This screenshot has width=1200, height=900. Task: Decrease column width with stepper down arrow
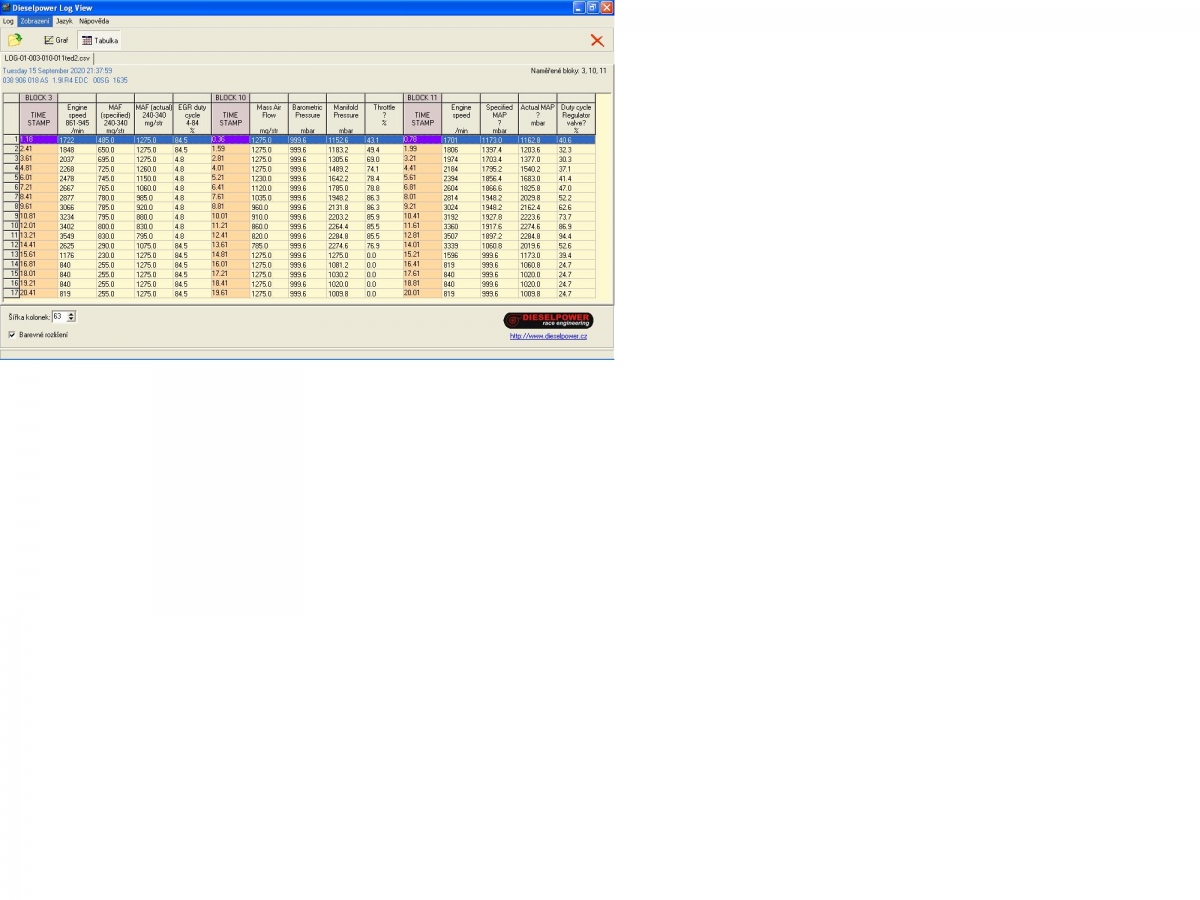pos(71,319)
